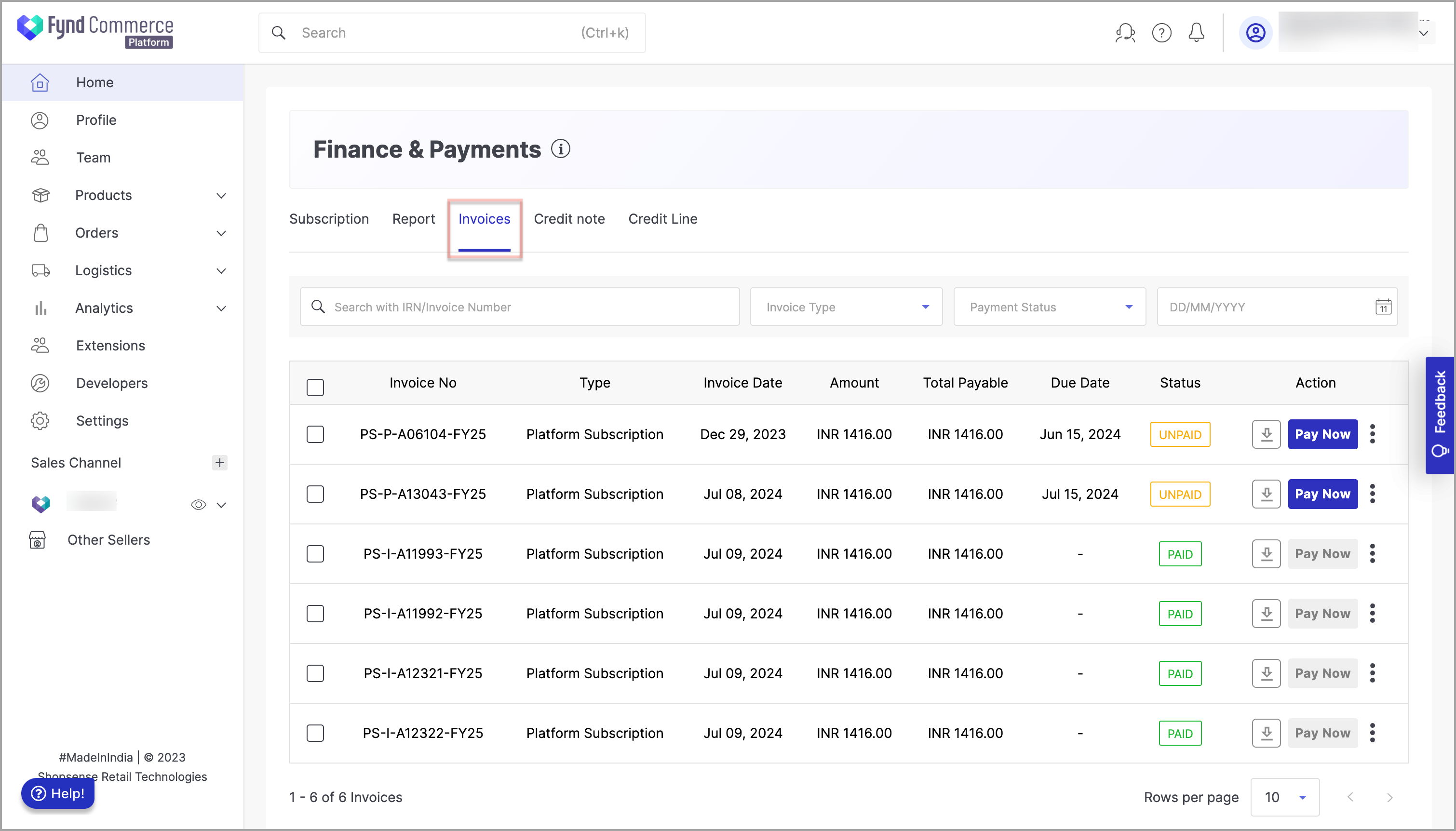Image resolution: width=1456 pixels, height=831 pixels.
Task: Download invoice PS-I-A12322-FY25
Action: click(x=1267, y=733)
